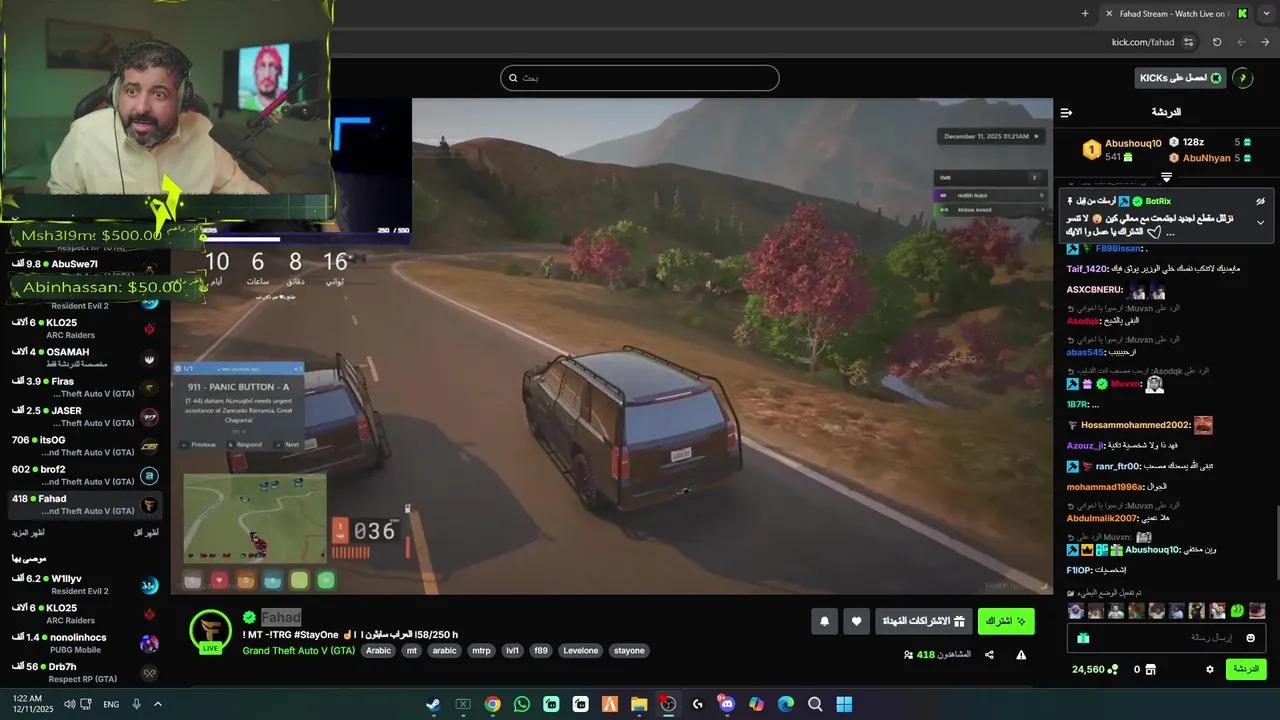Open JASER channel in sidebar
1280x720 pixels.
(84, 416)
